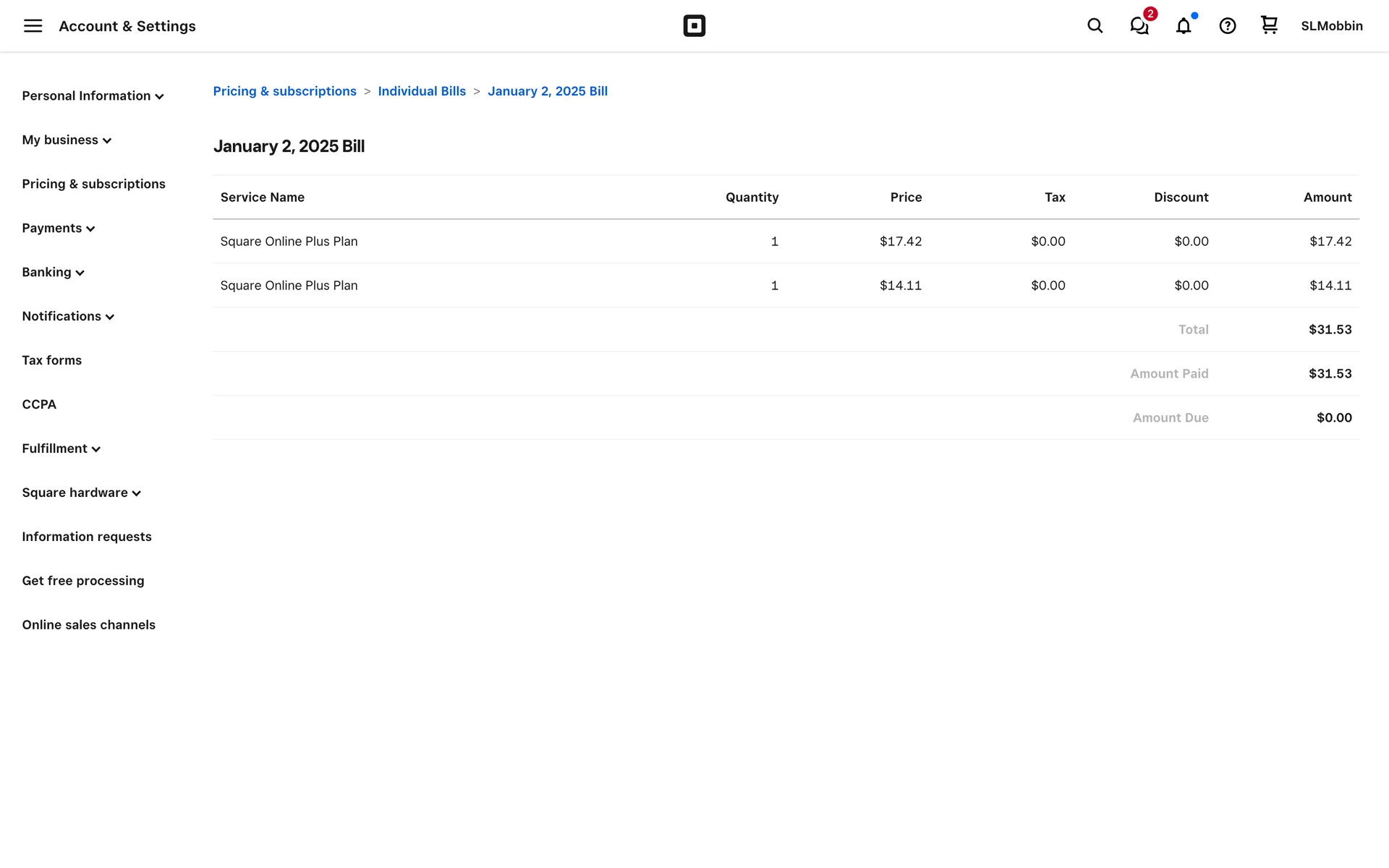This screenshot has width=1389, height=868.
Task: Go to Tax forms page
Action: pos(51,361)
